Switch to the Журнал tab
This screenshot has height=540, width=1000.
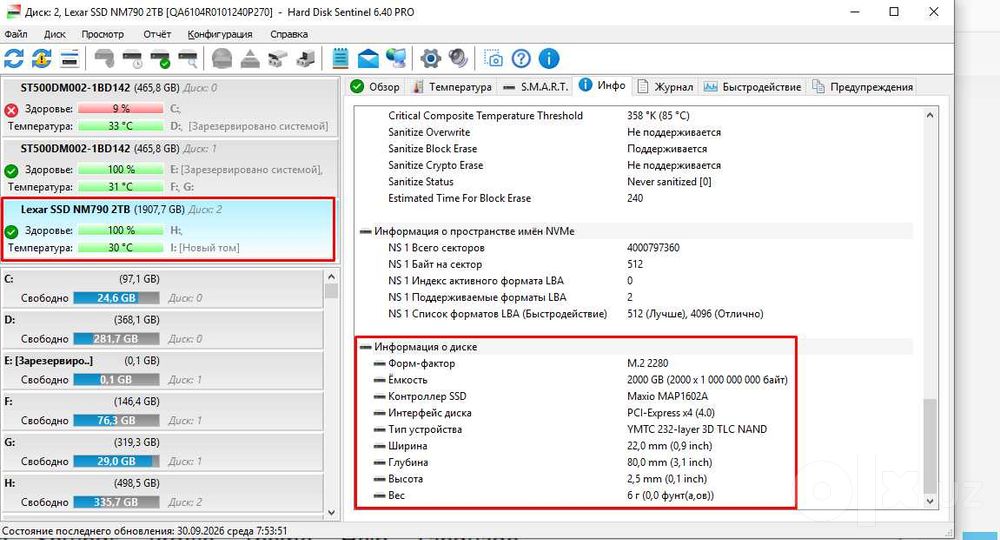point(665,87)
